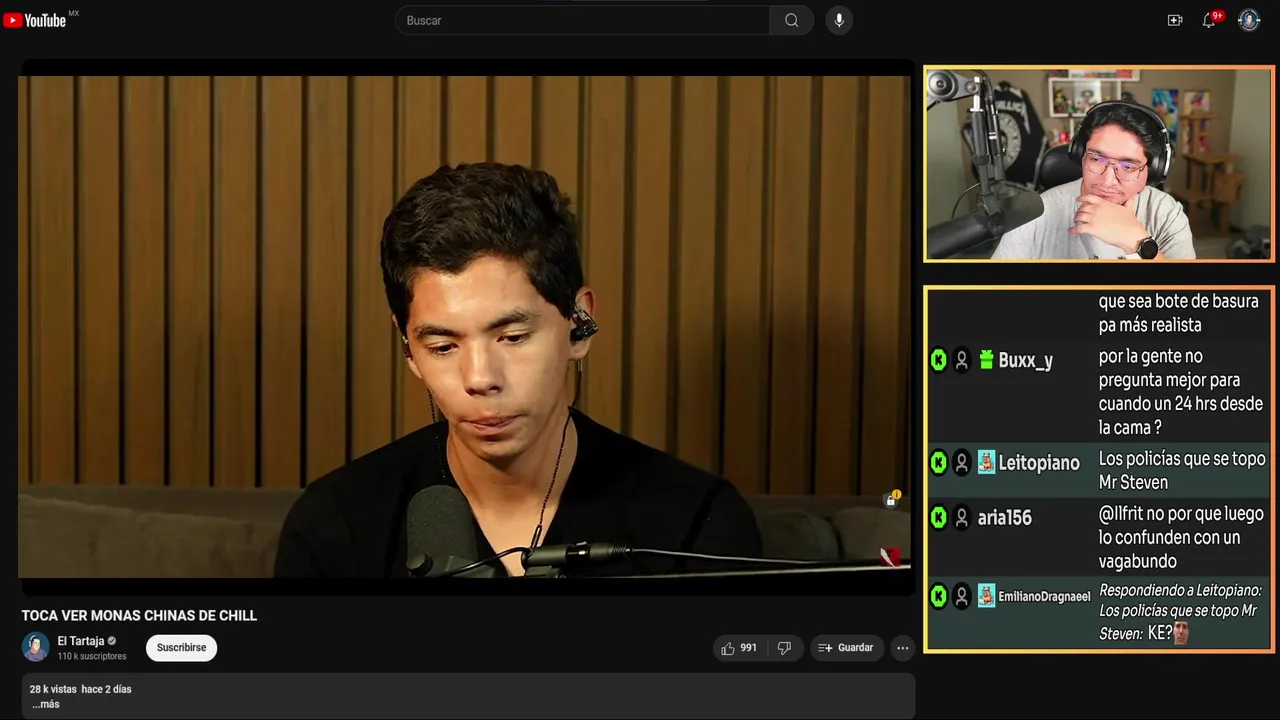Click the user icon next to aria156

pos(961,517)
